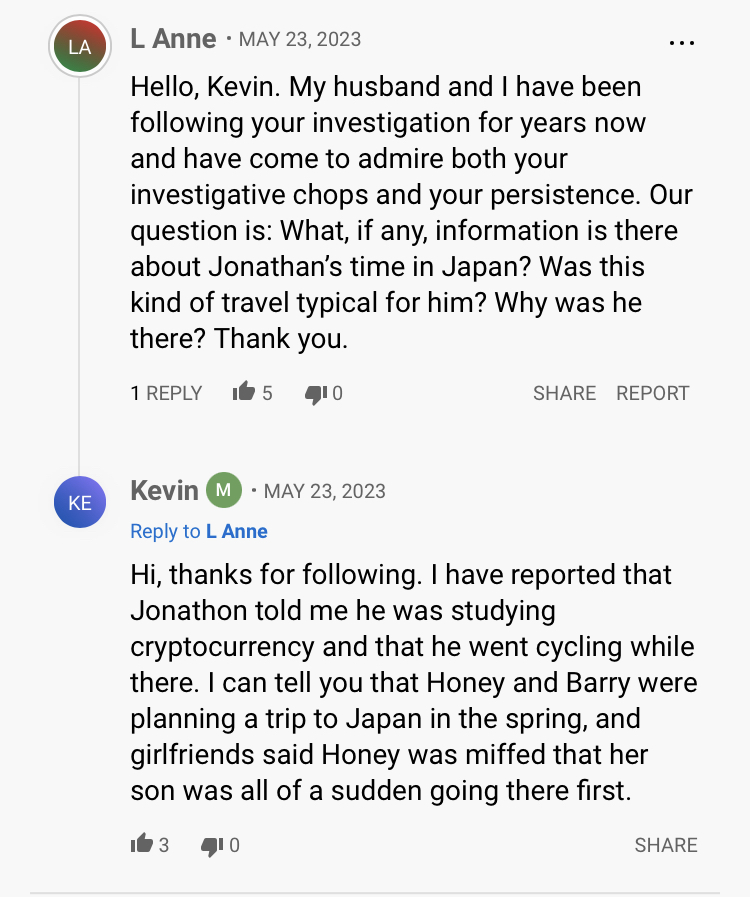Open the KE profile avatar
750x897 pixels.
[x=79, y=502]
